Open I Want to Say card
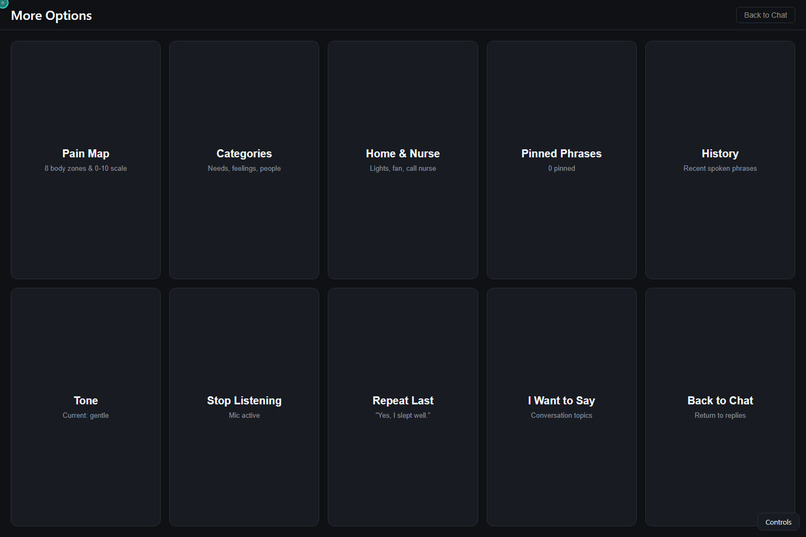This screenshot has height=537, width=806. point(561,407)
